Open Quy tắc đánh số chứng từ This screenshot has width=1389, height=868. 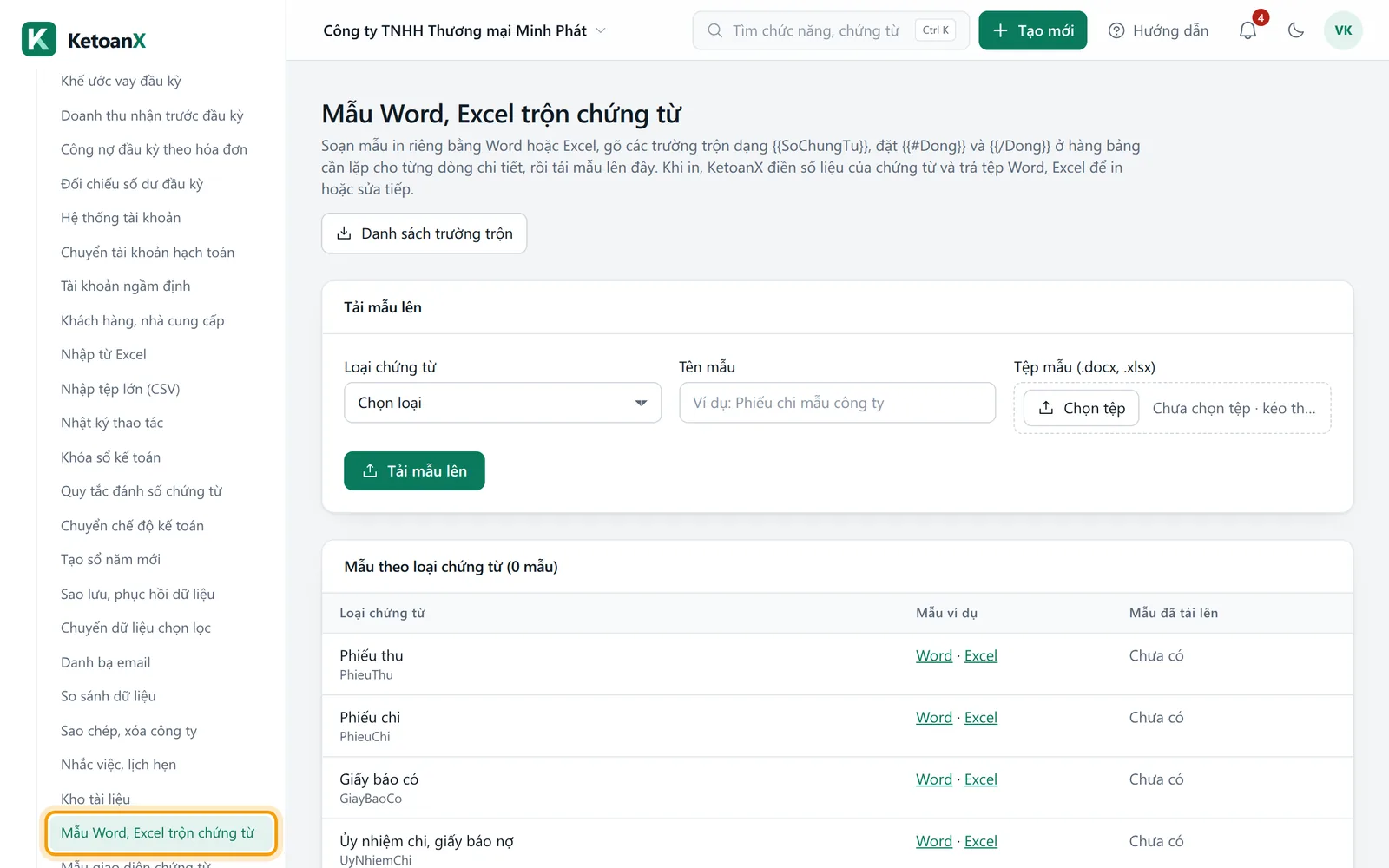tap(142, 491)
